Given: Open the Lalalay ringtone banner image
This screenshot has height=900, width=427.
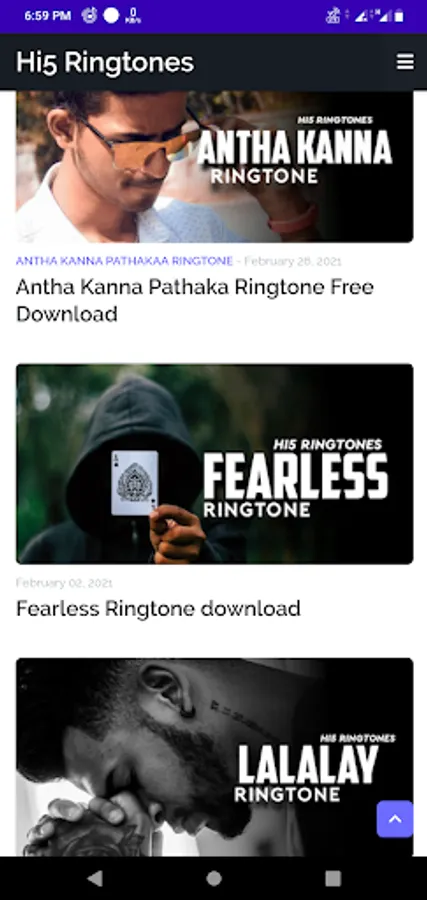Looking at the screenshot, I should [x=214, y=757].
